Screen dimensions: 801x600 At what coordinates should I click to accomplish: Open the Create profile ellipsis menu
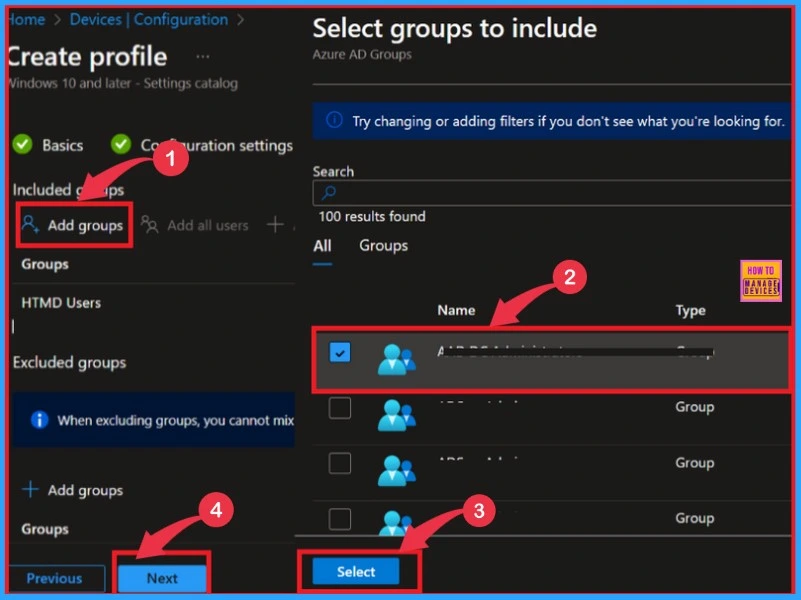(203, 56)
